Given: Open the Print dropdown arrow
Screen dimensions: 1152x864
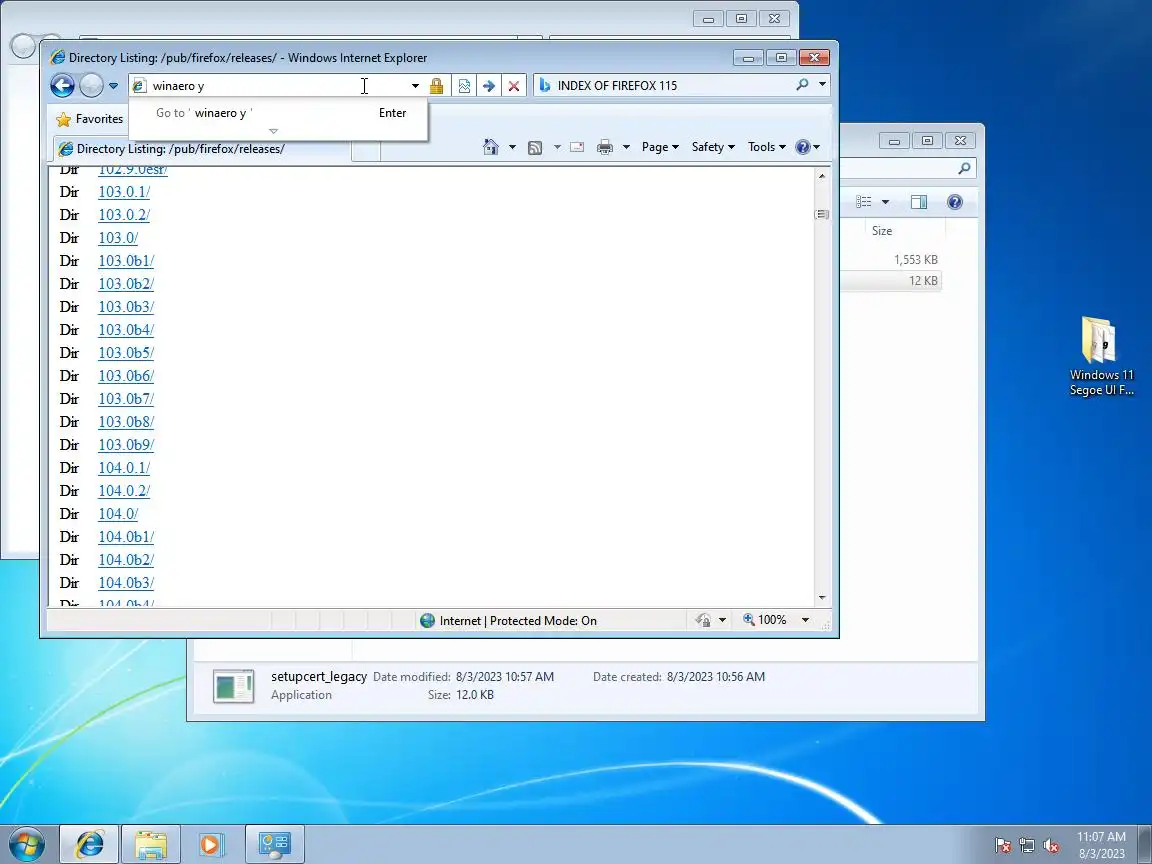Looking at the screenshot, I should [626, 148].
